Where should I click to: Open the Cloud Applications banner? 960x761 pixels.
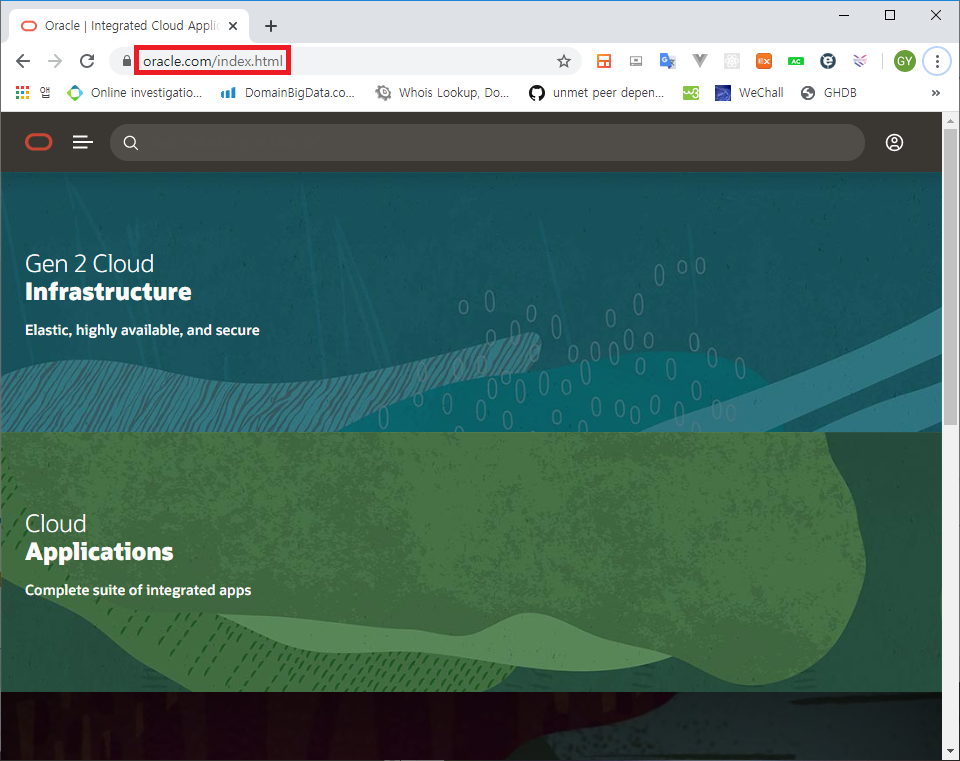[471, 562]
